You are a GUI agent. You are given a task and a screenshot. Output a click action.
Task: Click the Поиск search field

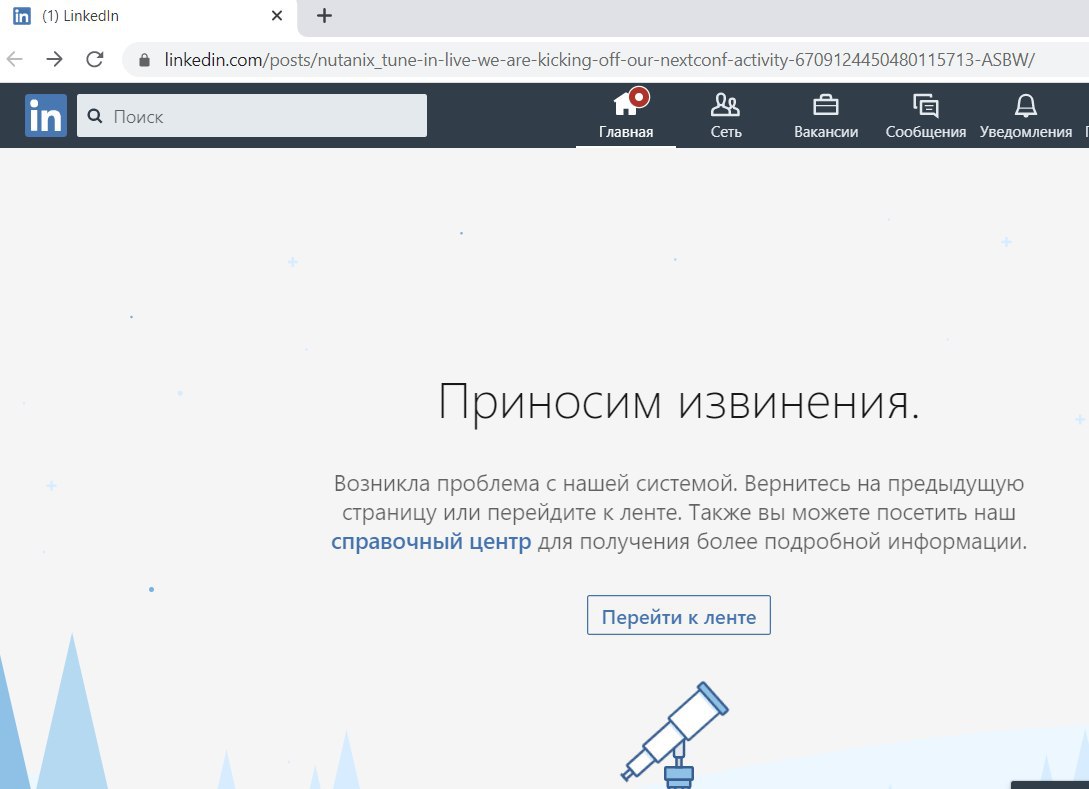[252, 115]
